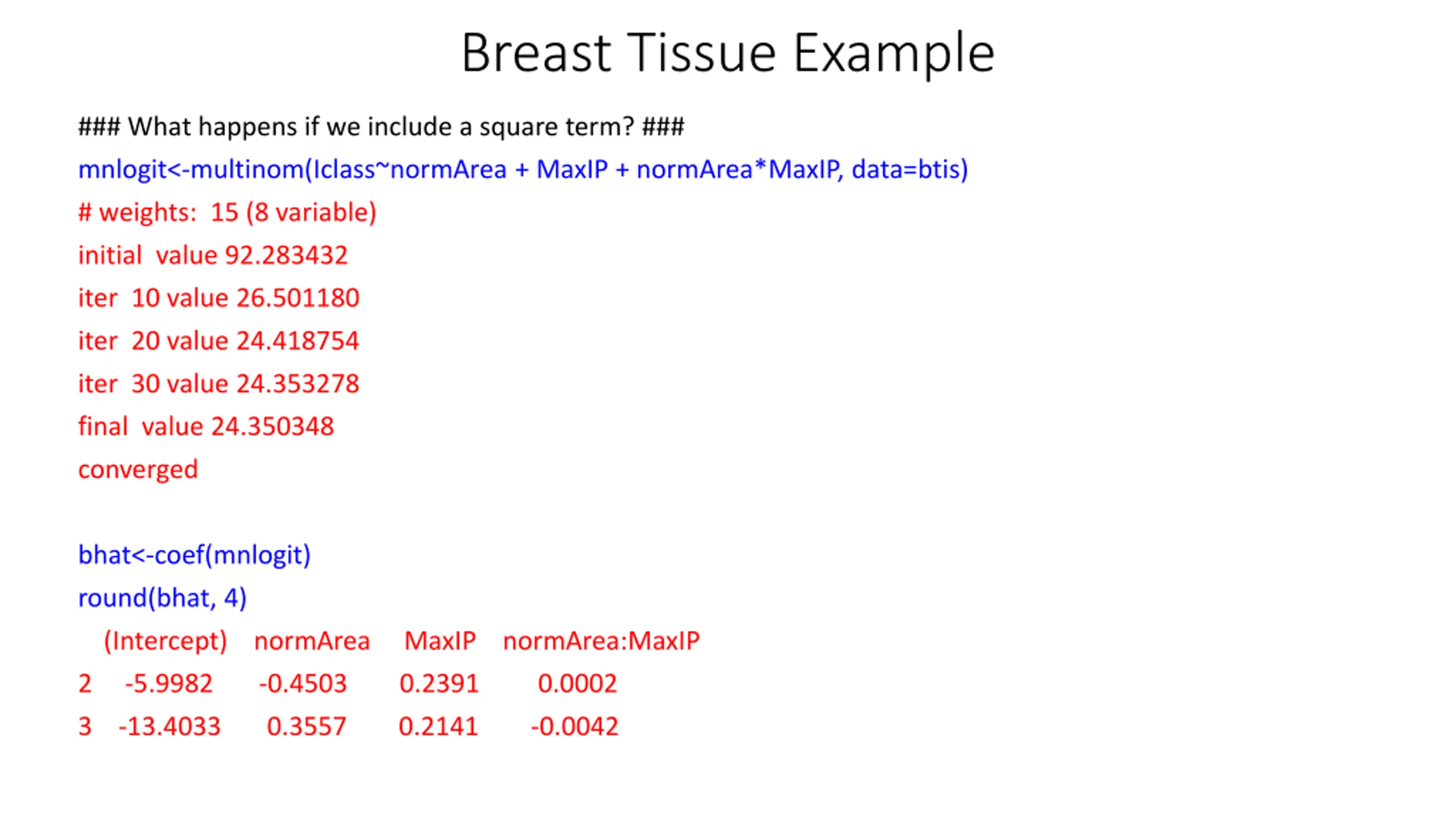Click the square term comment line
1456x819 pixels.
coord(381,127)
